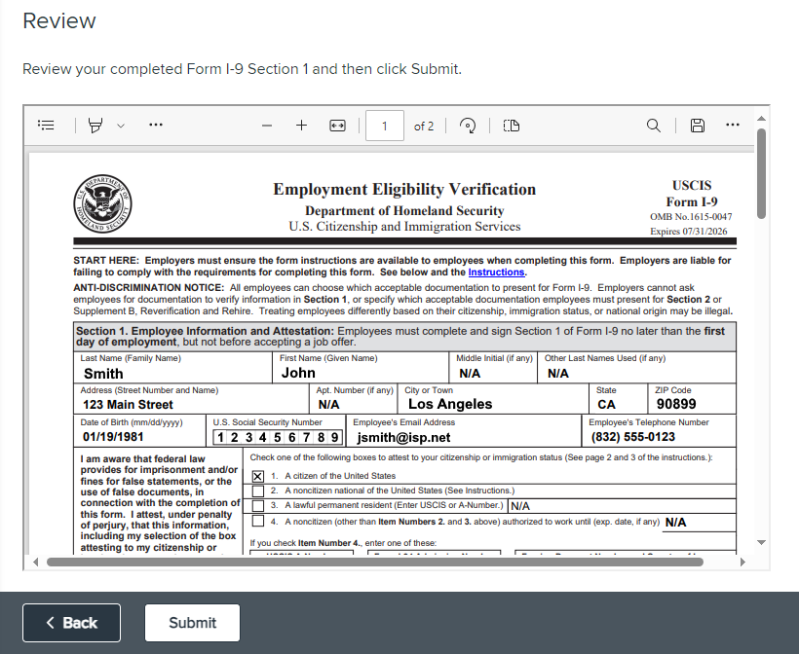
Task: Click the scroll left arrow
Action: coord(35,562)
